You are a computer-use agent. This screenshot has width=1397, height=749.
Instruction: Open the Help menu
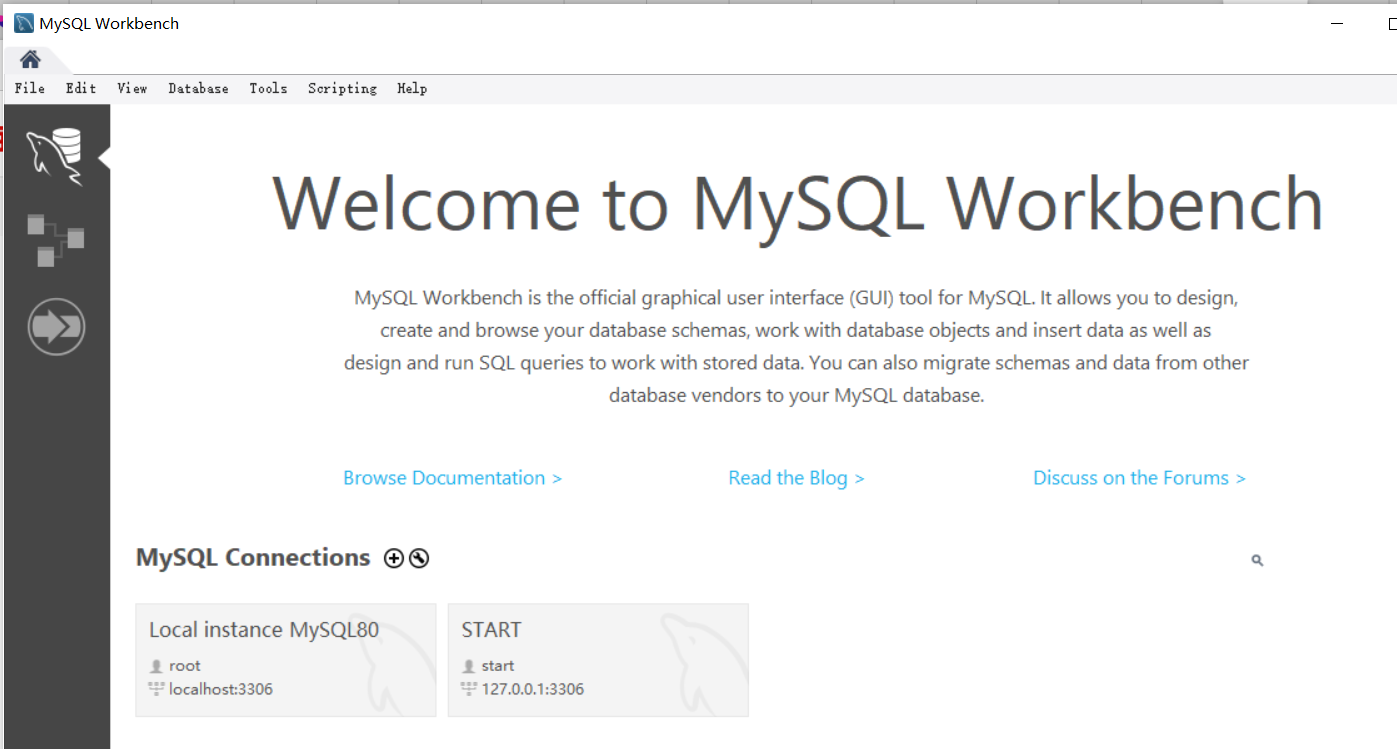[412, 88]
